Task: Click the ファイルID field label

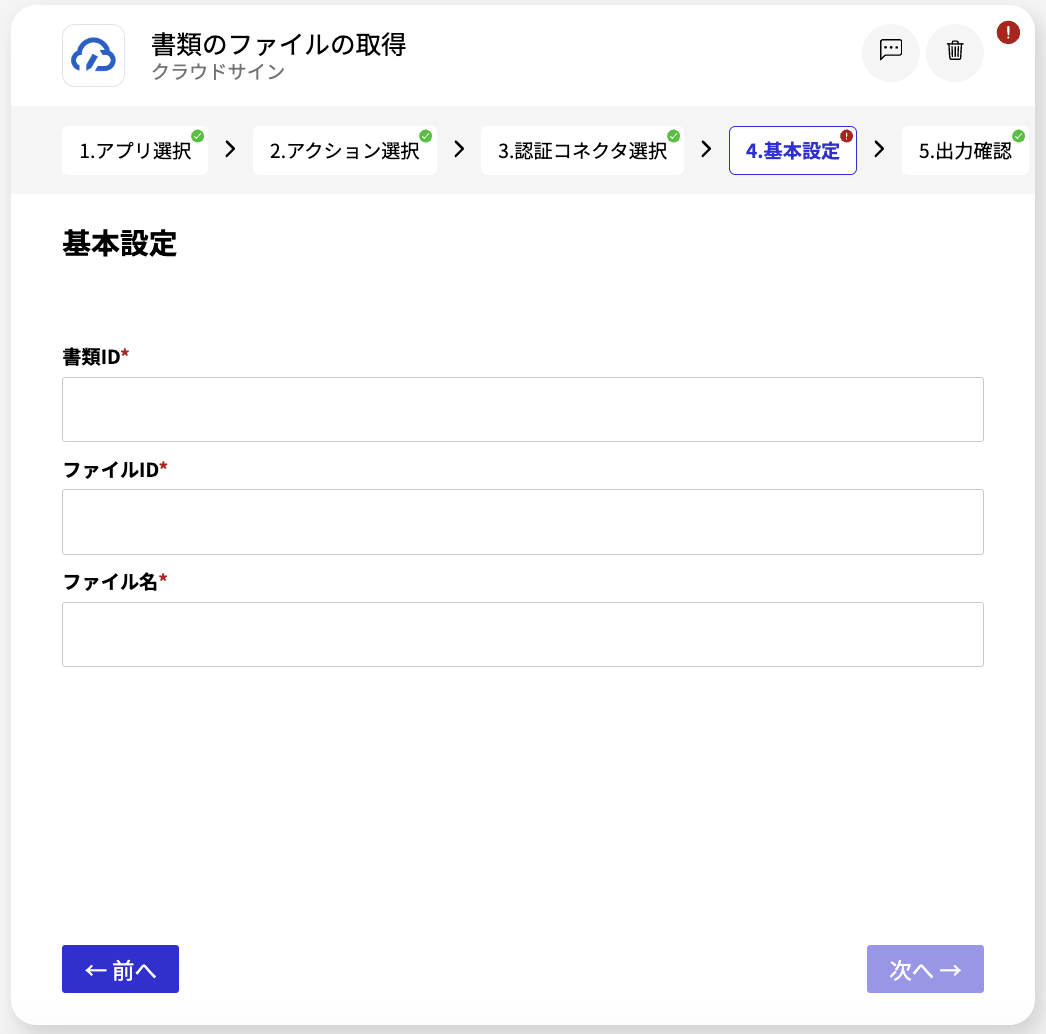Action: [115, 470]
